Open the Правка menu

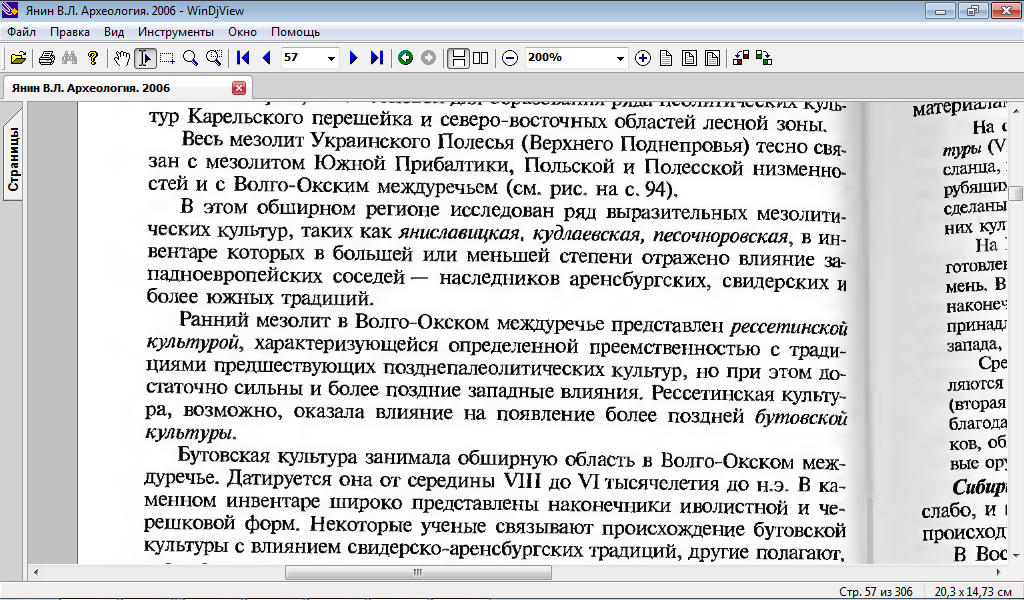pos(70,31)
